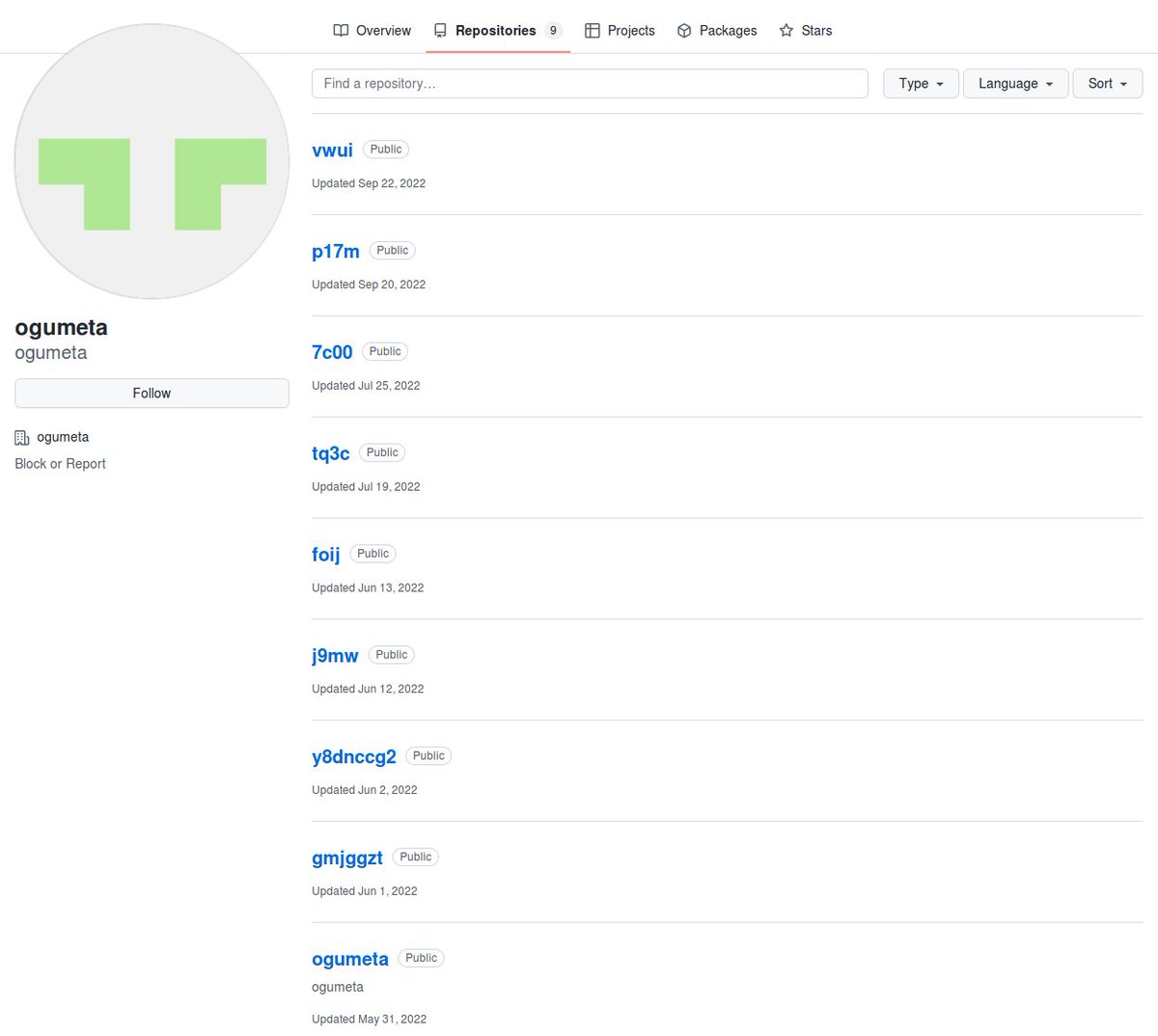Click the 'Updated May 31, 2022' text
Image resolution: width=1158 pixels, height=1036 pixels.
[x=369, y=1020]
